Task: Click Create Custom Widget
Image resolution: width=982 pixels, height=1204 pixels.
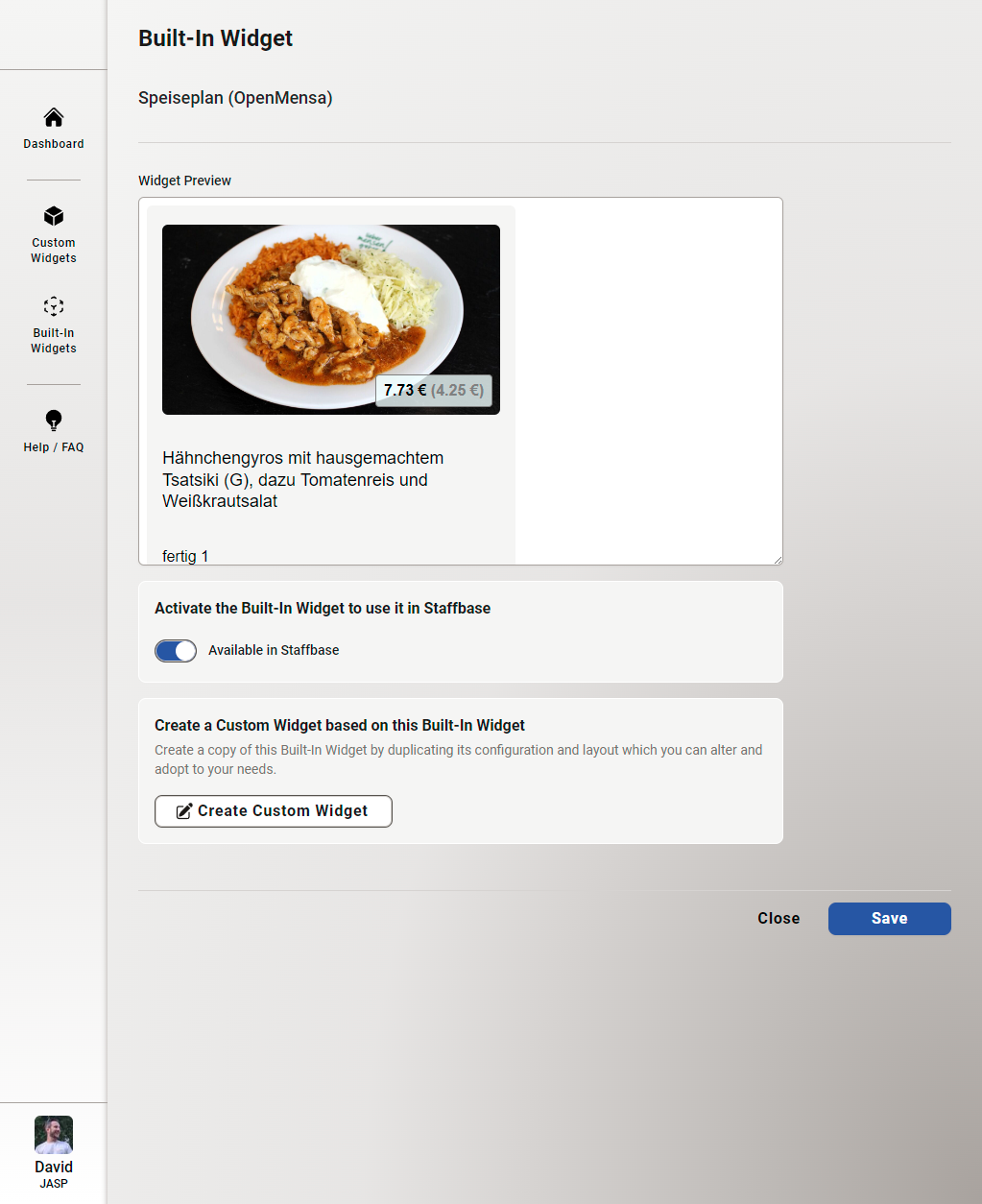Action: (273, 810)
